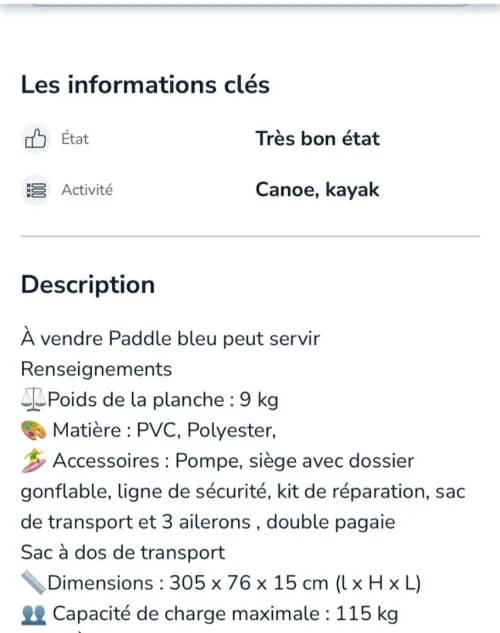
Task: Click the Activité list icon
Action: (x=36, y=190)
